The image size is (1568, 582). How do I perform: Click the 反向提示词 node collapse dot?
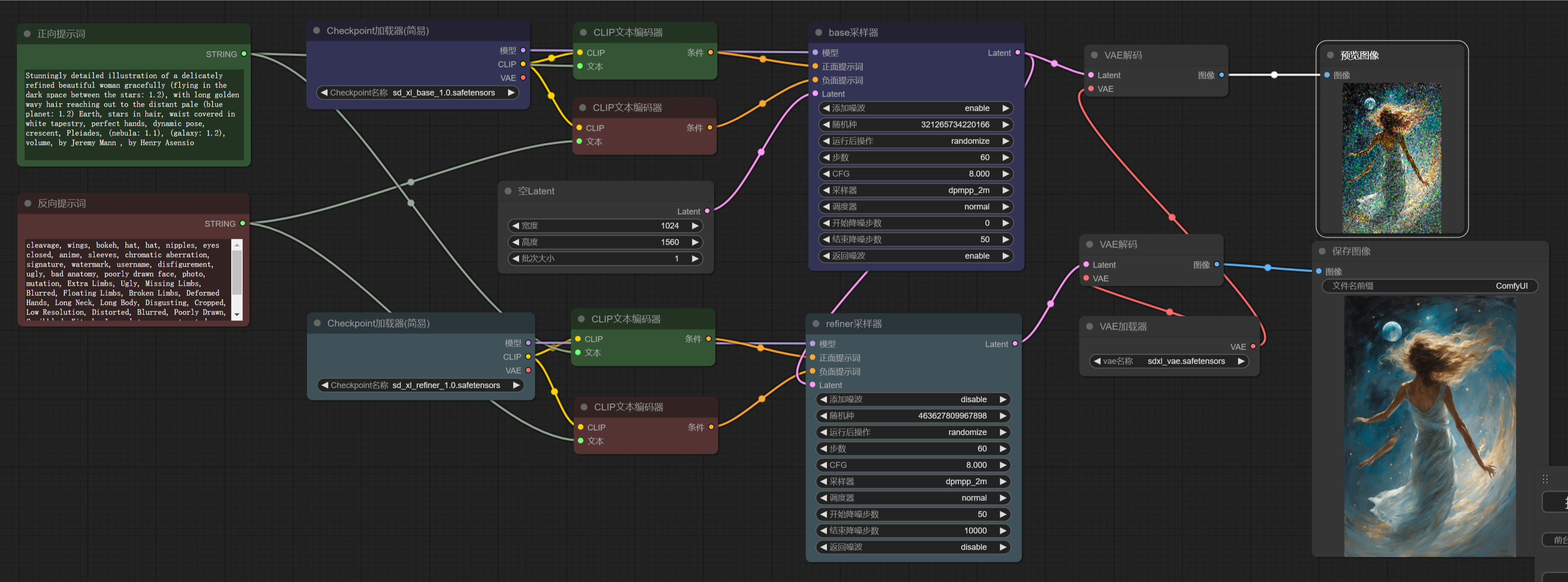click(x=27, y=203)
